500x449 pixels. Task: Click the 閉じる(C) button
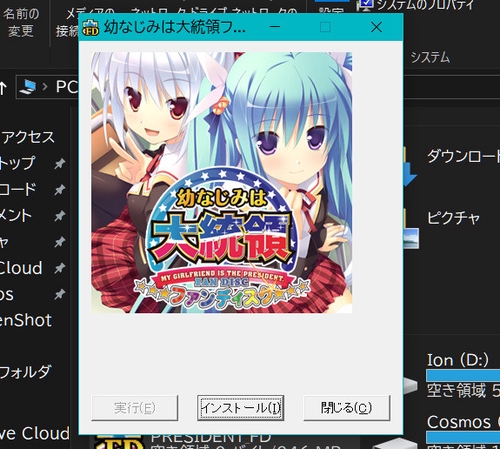click(x=347, y=408)
